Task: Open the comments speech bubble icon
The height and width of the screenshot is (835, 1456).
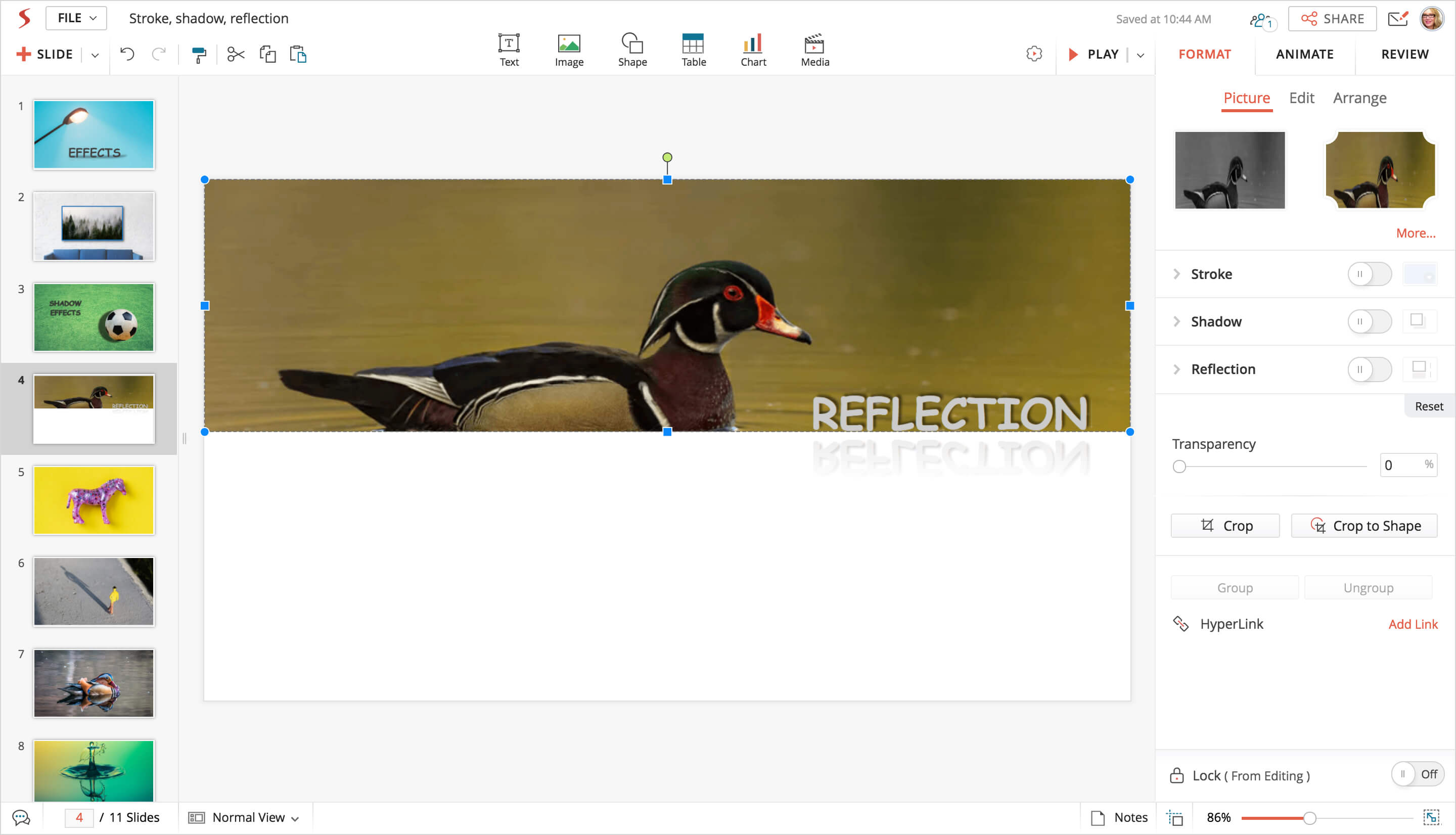Action: (x=21, y=817)
